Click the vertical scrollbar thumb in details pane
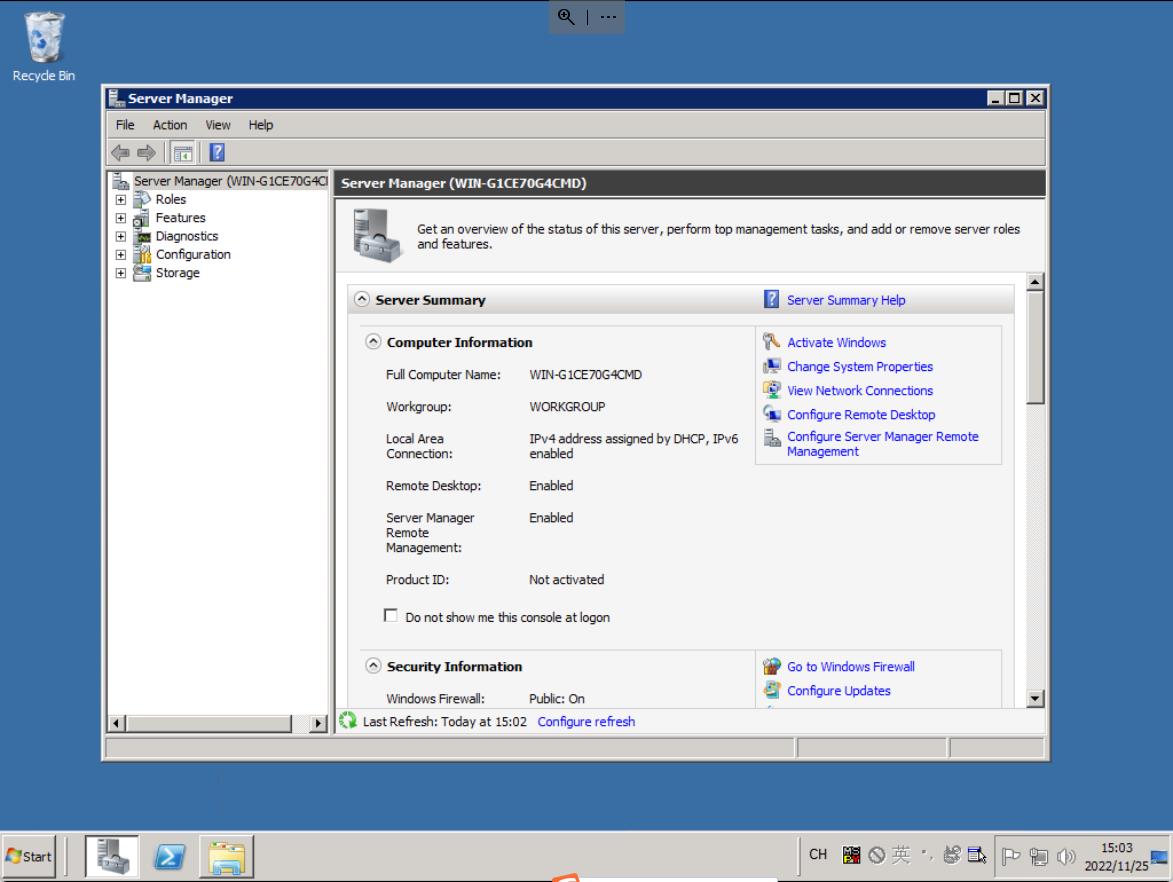 tap(1035, 348)
